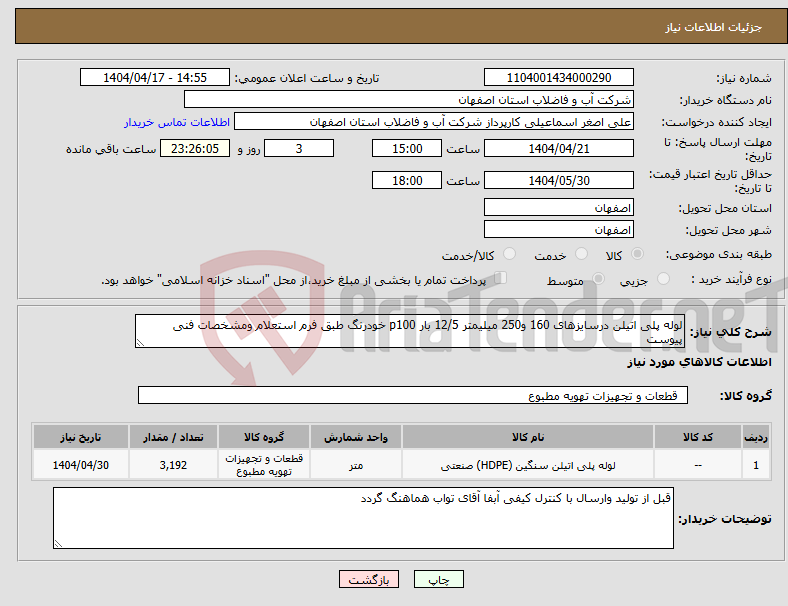Click the quantity cell 3,192
The height and width of the screenshot is (606, 788).
tap(173, 465)
